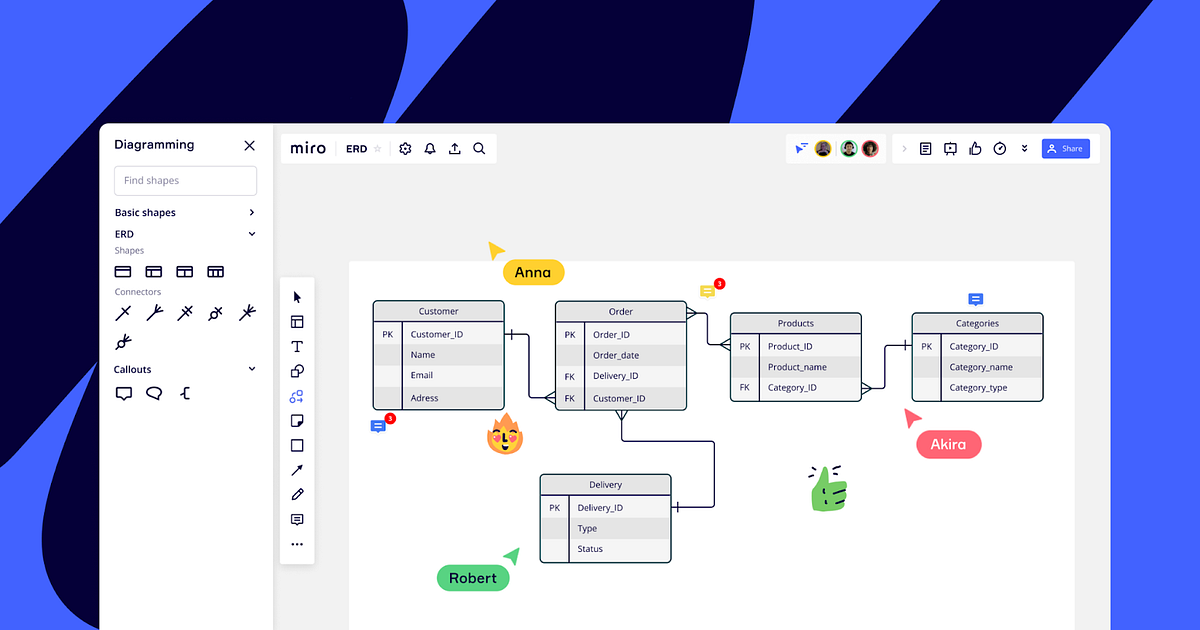This screenshot has height=630, width=1200.
Task: Select the sticky note tool
Action: click(x=297, y=420)
